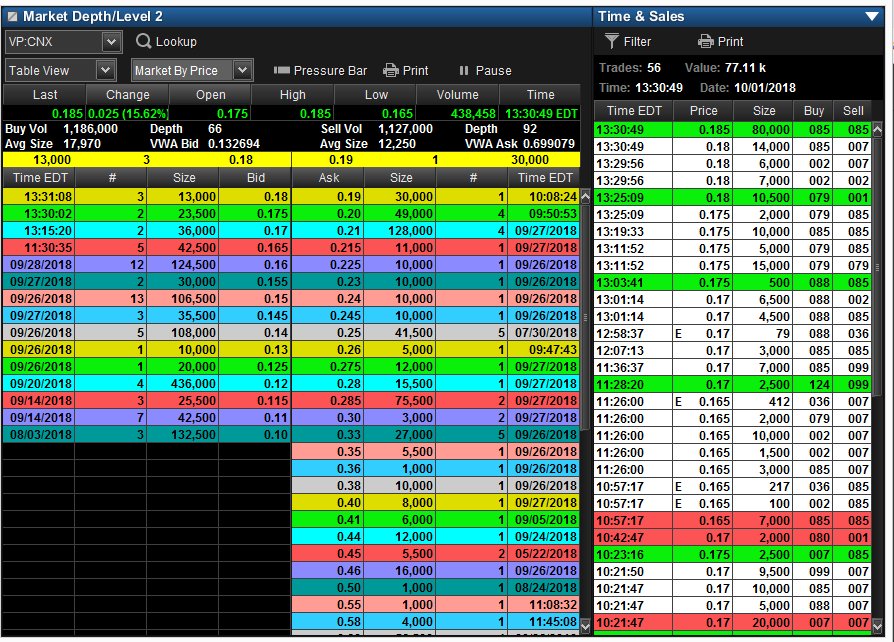Click the 0.19 ask price cell in the table

pos(328,197)
